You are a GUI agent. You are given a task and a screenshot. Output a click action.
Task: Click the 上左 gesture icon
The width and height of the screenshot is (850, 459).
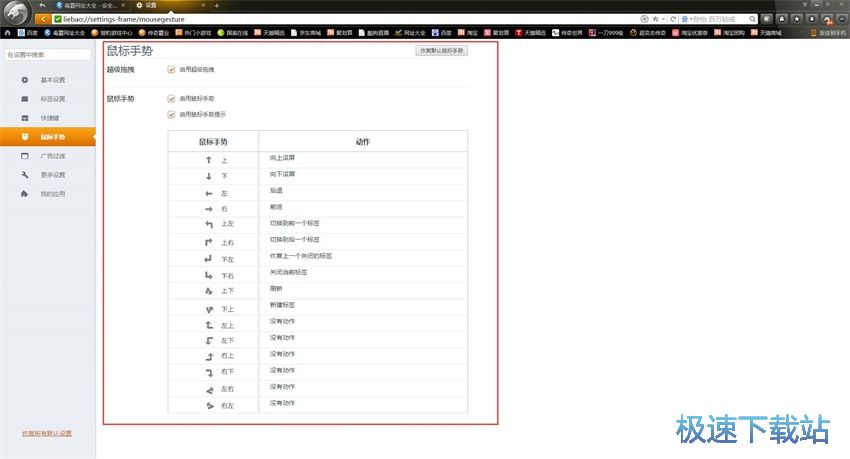pos(209,224)
